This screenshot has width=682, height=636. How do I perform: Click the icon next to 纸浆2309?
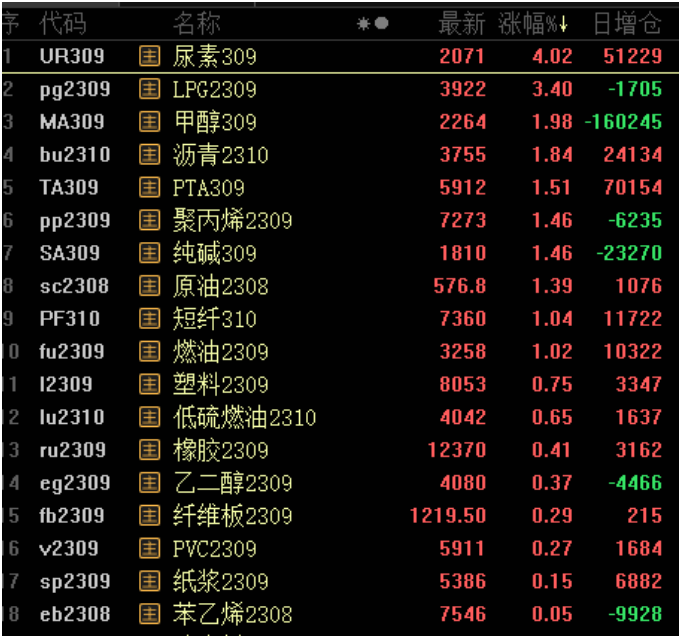coord(149,581)
